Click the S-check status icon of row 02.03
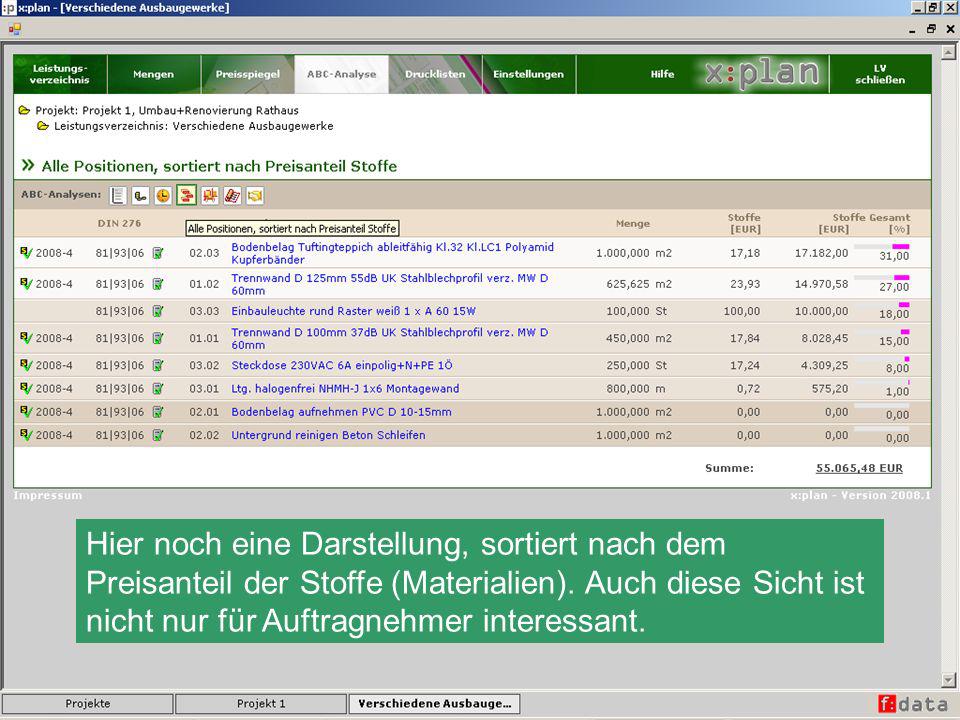Image resolution: width=960 pixels, height=720 pixels. (26, 252)
